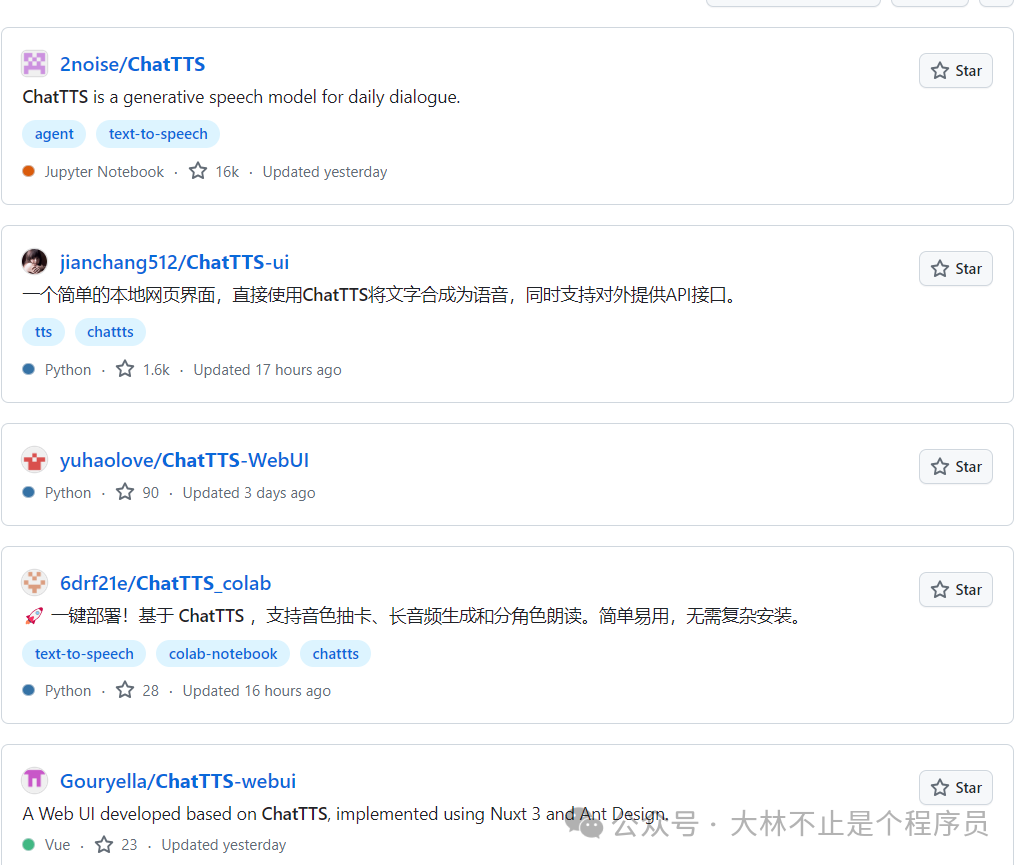
Task: Open Gouryella/ChatTTS-webui repository
Action: pos(178,781)
